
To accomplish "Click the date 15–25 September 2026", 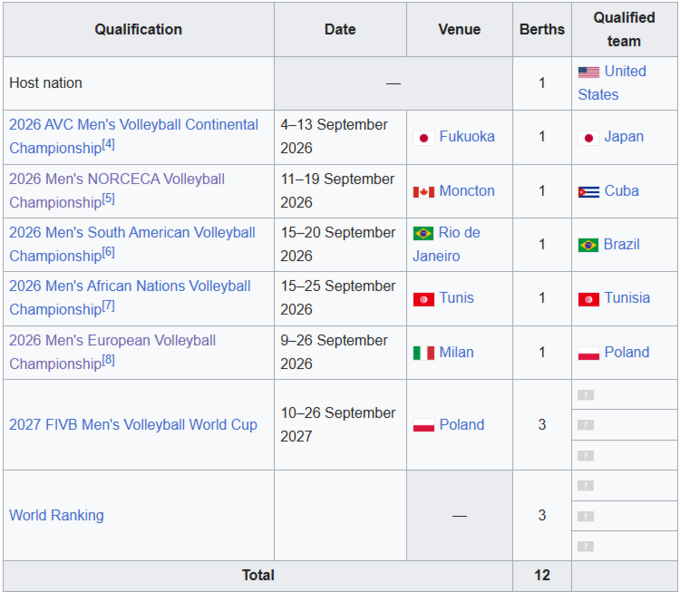I will (x=338, y=298).
